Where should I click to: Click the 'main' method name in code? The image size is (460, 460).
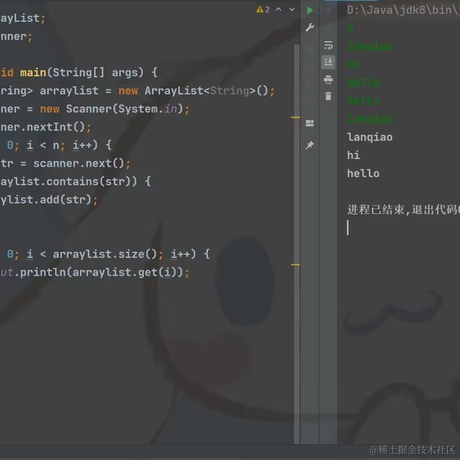(x=33, y=72)
